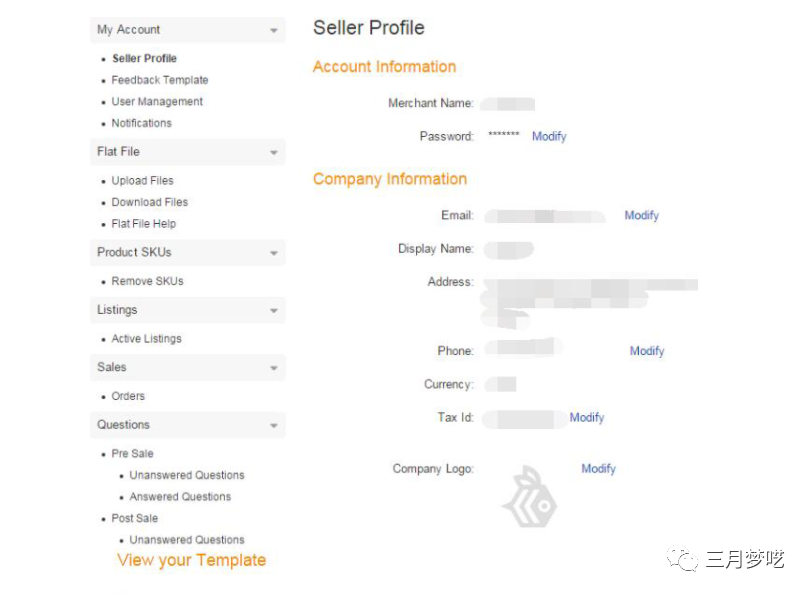Select Upload Files option
Viewport: 811px width, 595px height.
click(142, 181)
